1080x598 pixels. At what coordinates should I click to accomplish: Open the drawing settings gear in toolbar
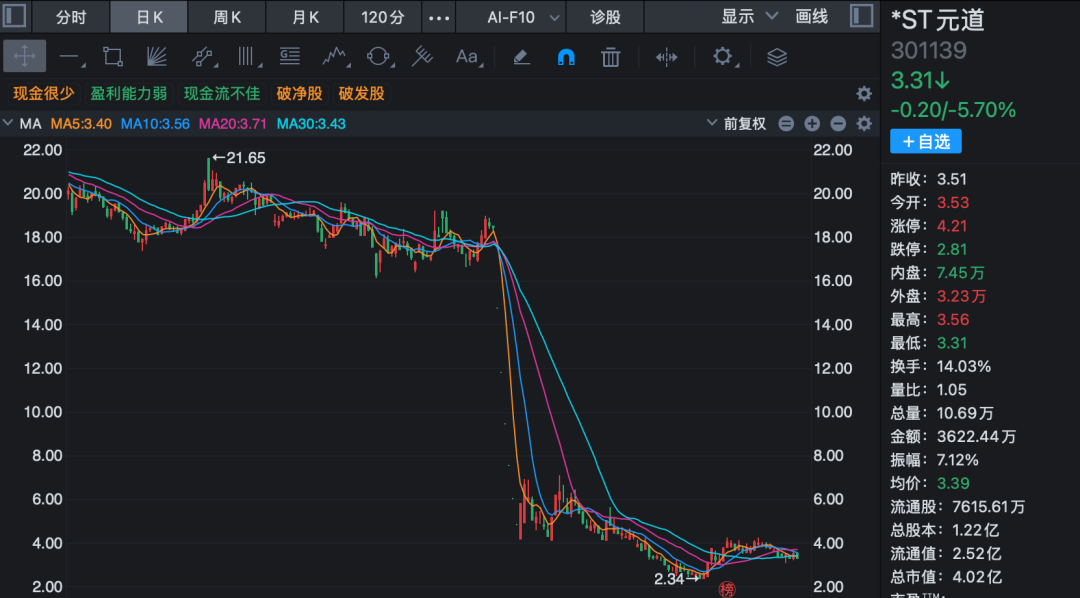723,56
